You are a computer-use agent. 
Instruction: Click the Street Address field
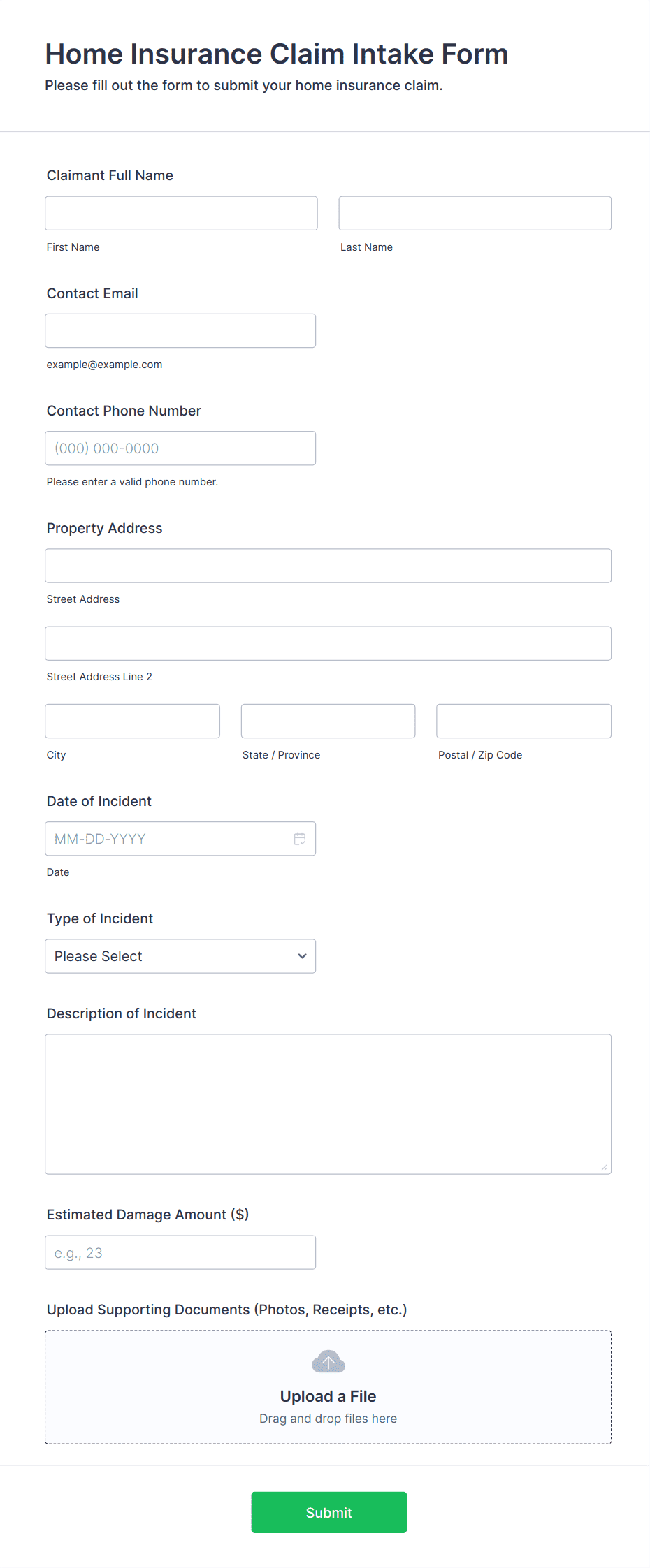pyautogui.click(x=327, y=566)
